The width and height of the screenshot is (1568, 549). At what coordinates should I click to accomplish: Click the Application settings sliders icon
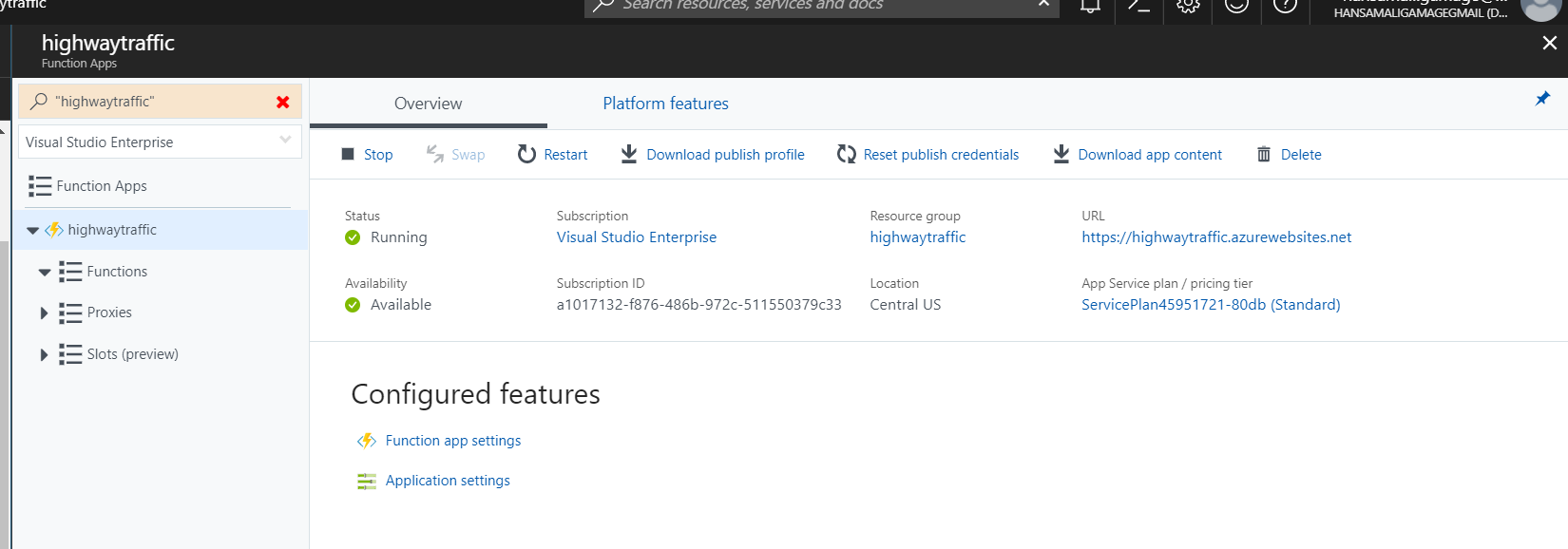366,482
